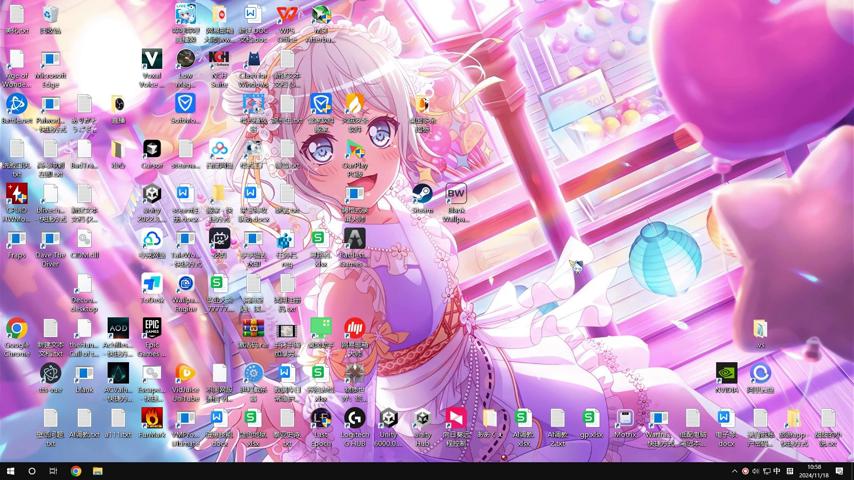
Task: Launch Logitech G HUB from the desktop
Action: [x=354, y=418]
